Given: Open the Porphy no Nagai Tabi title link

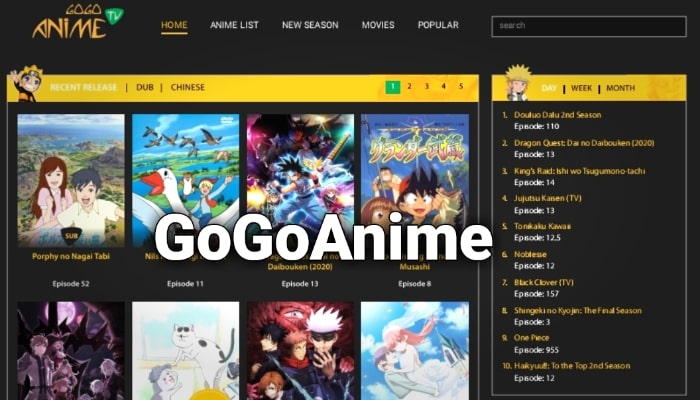Looking at the screenshot, I should tap(71, 256).
